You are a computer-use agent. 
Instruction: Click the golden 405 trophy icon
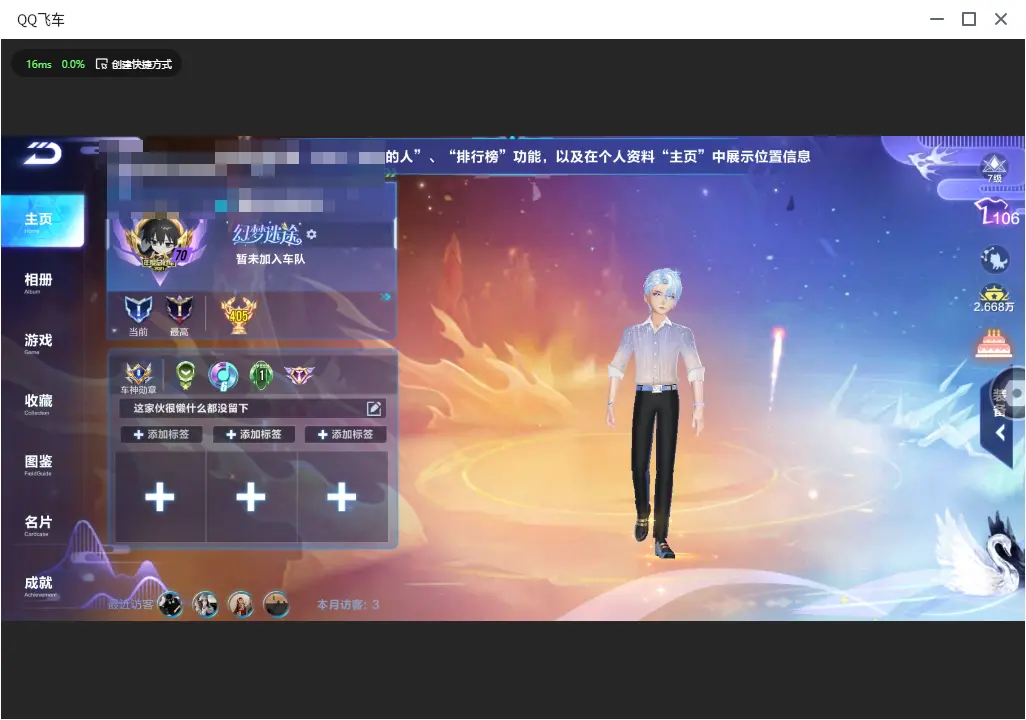[x=239, y=315]
